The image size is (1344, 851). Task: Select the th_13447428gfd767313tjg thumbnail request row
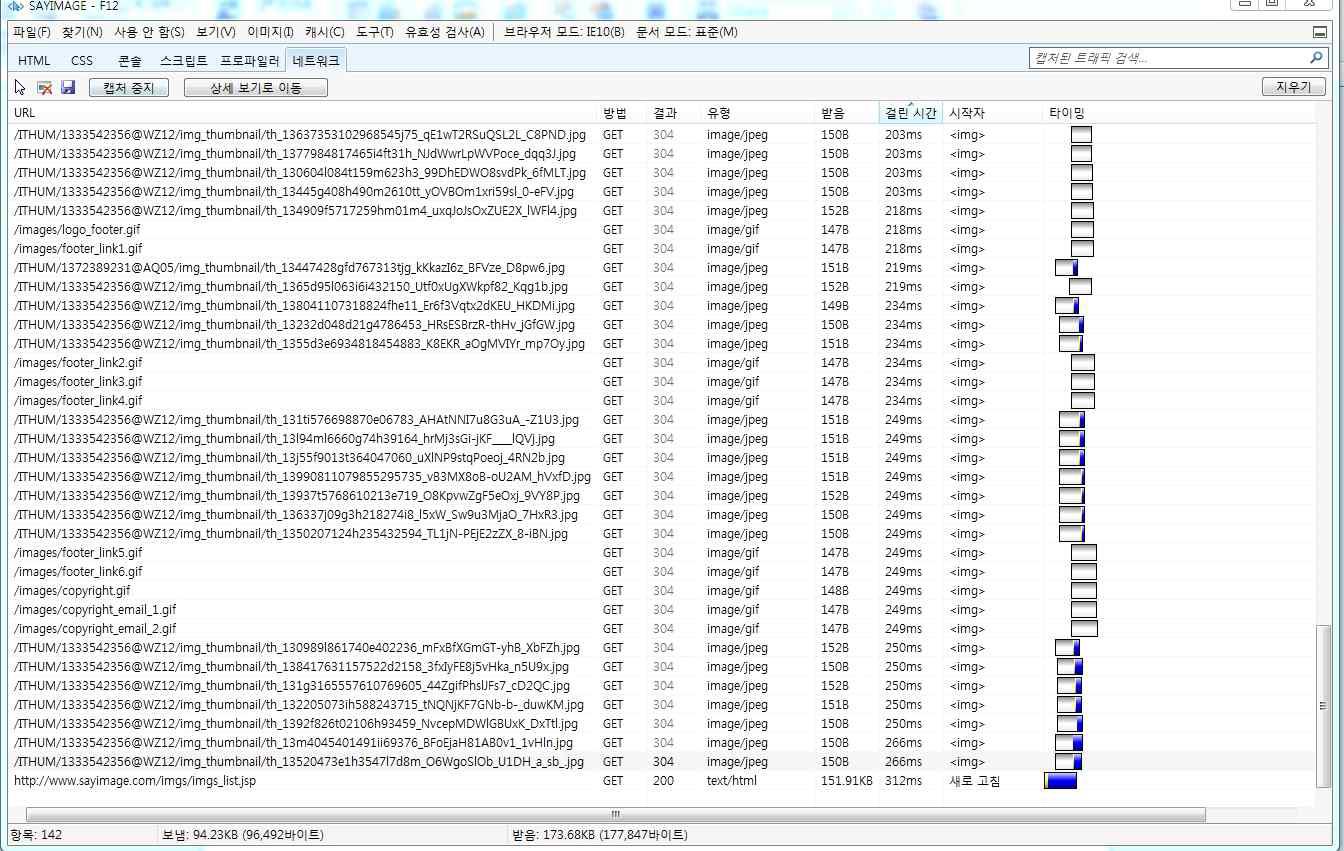[662, 268]
